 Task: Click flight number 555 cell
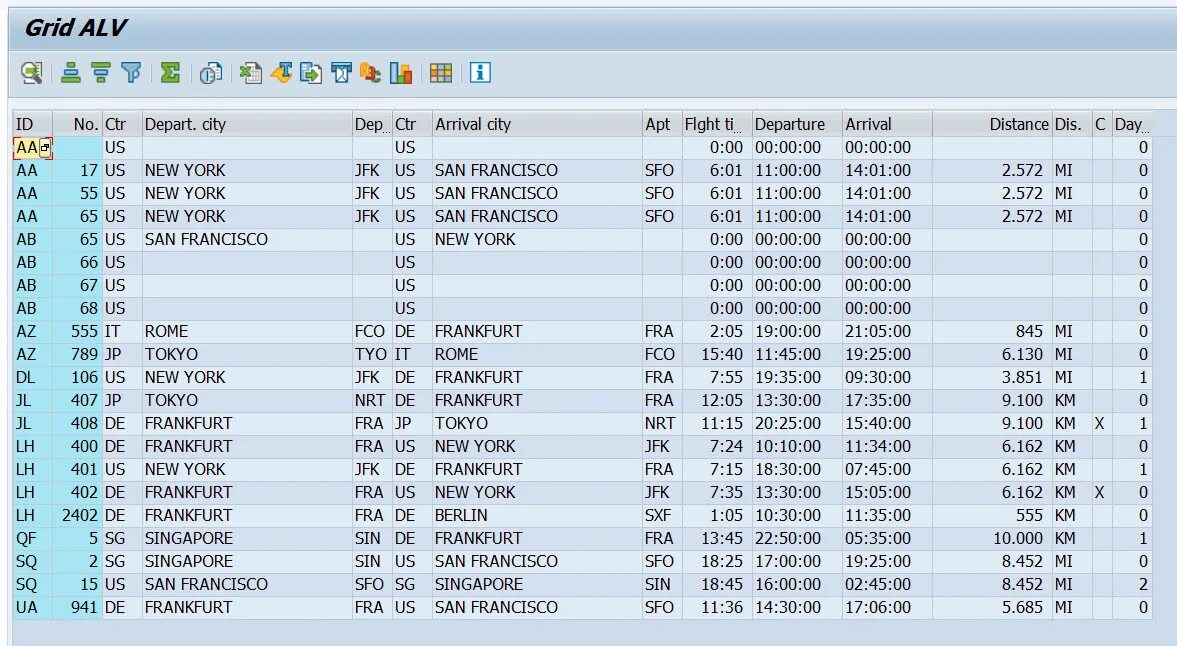[x=78, y=332]
